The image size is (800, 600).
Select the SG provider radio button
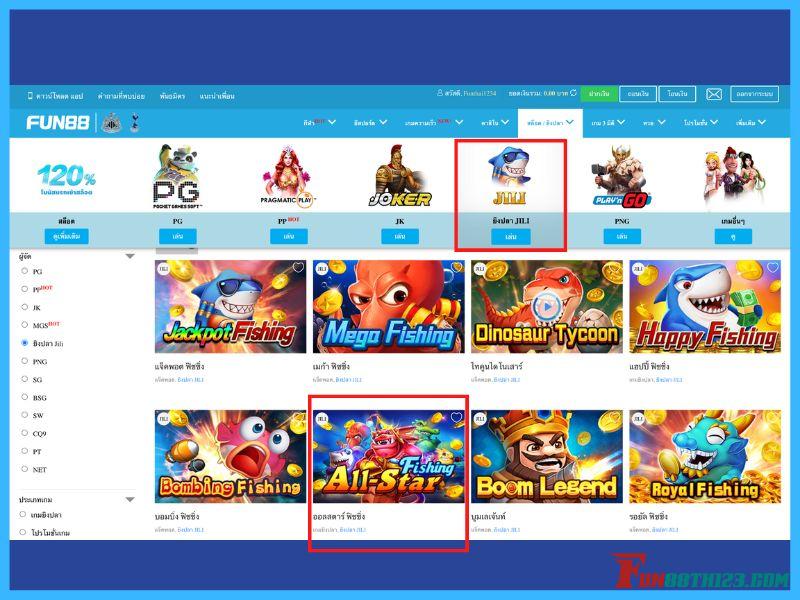(x=24, y=379)
